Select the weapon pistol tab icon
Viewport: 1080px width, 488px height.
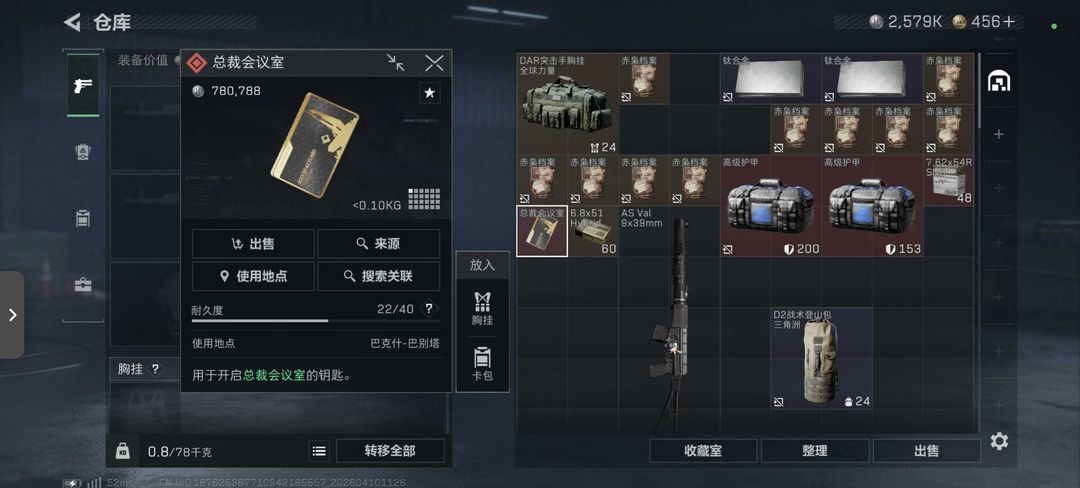(x=83, y=85)
